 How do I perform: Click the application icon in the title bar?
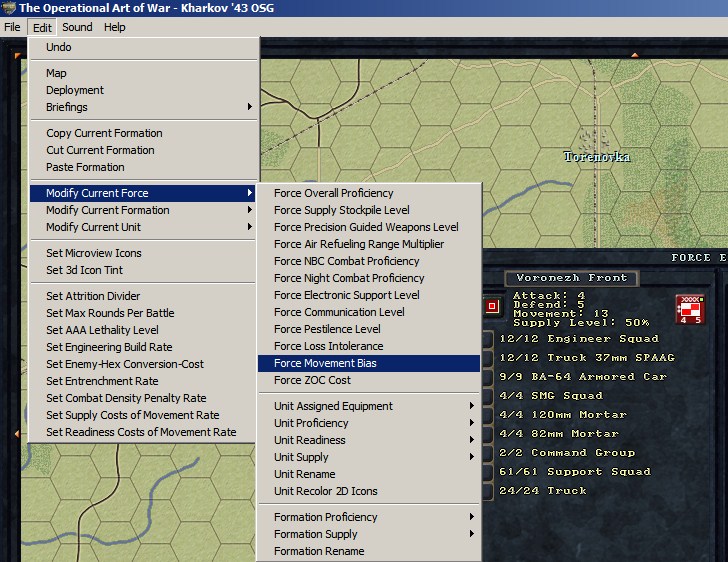tap(8, 8)
